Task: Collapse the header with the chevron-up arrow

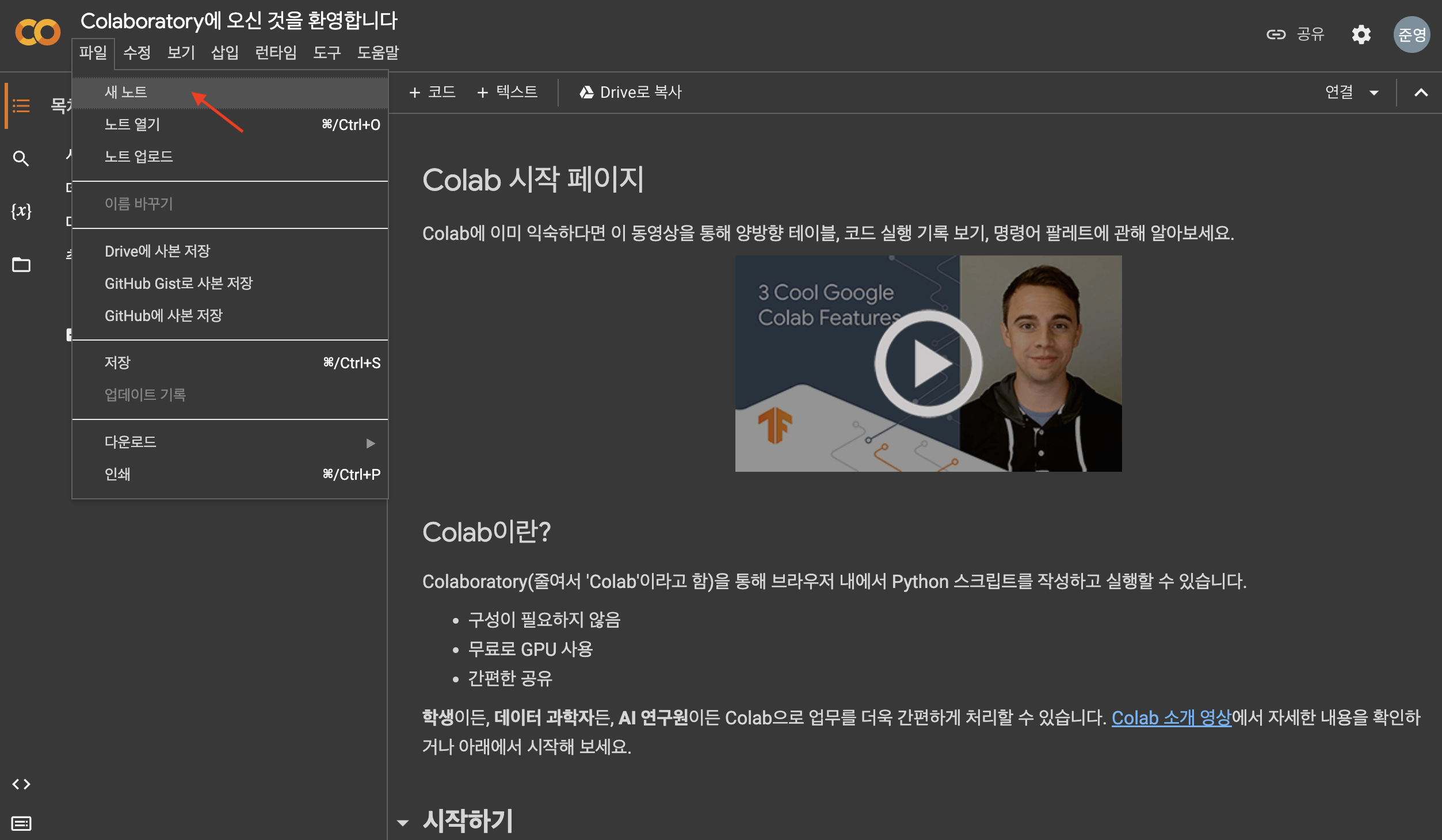Action: [x=1421, y=93]
